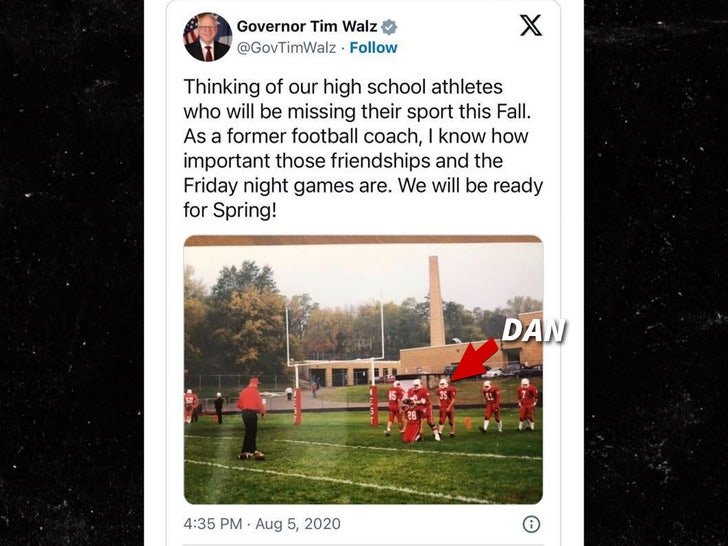Click the white DAN label on the photo
Image resolution: width=728 pixels, height=546 pixels.
[534, 331]
